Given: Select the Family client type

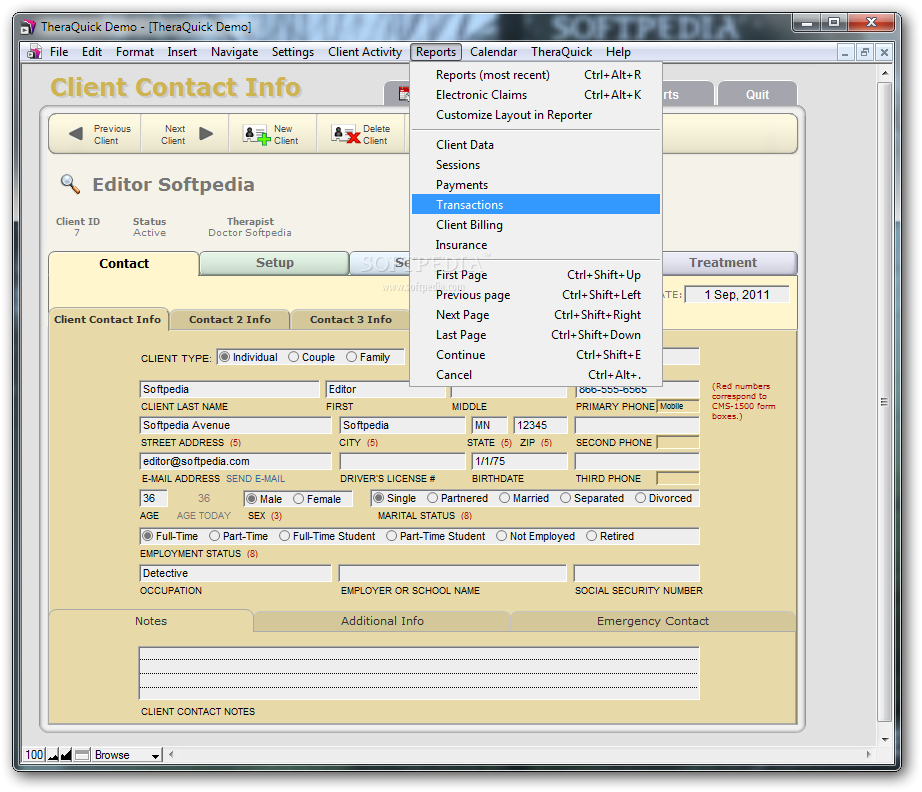Looking at the screenshot, I should coord(352,357).
